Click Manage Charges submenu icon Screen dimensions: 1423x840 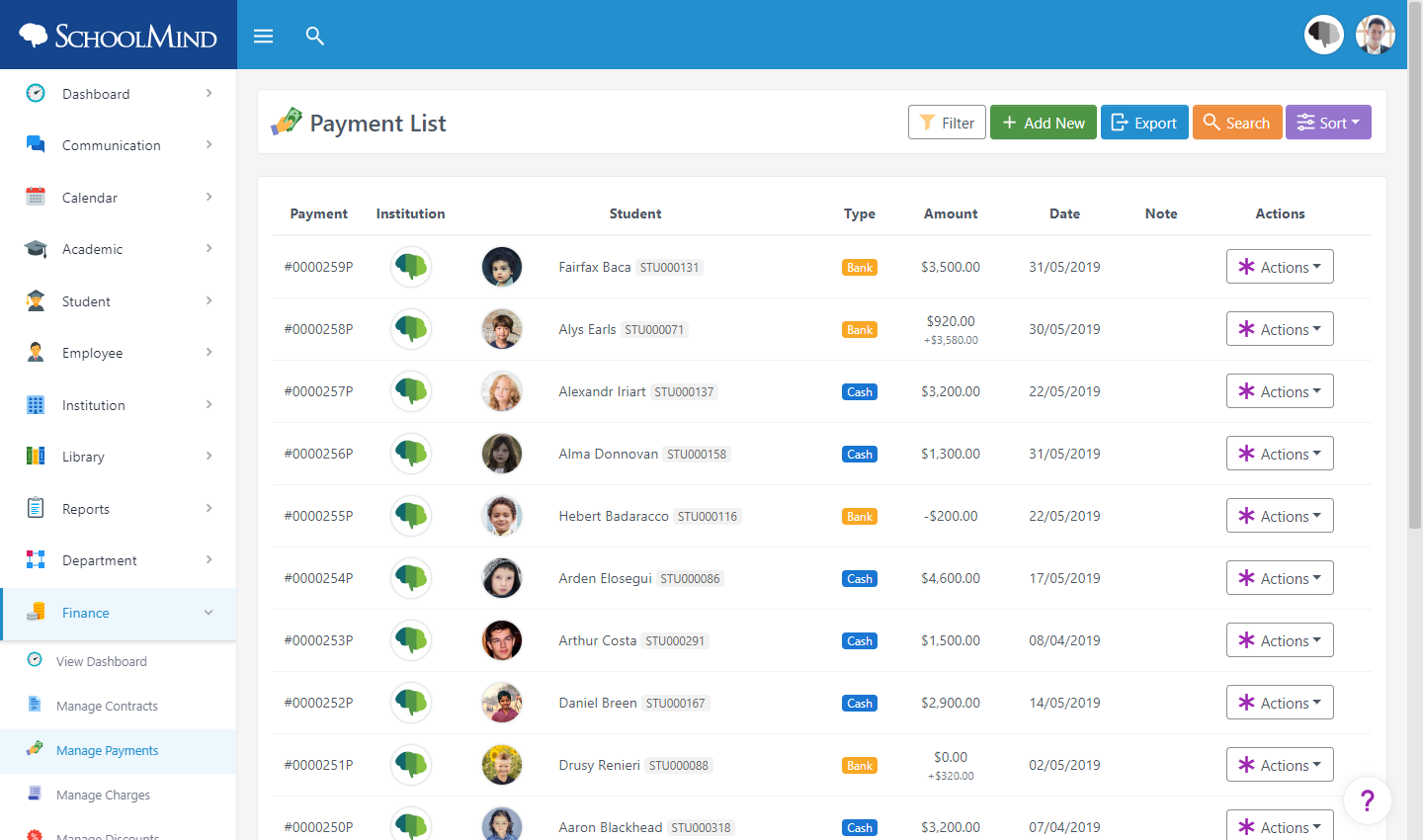[35, 794]
